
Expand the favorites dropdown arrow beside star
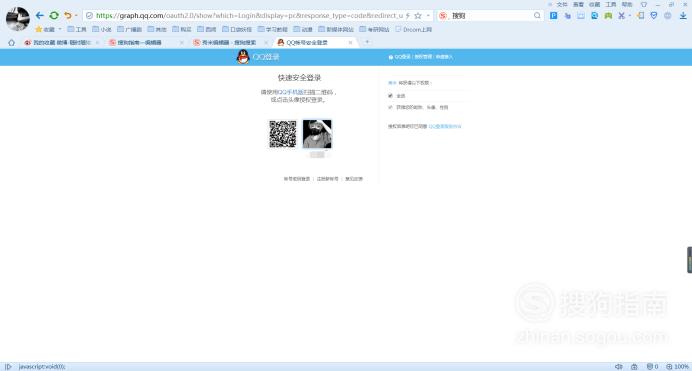tap(60, 29)
